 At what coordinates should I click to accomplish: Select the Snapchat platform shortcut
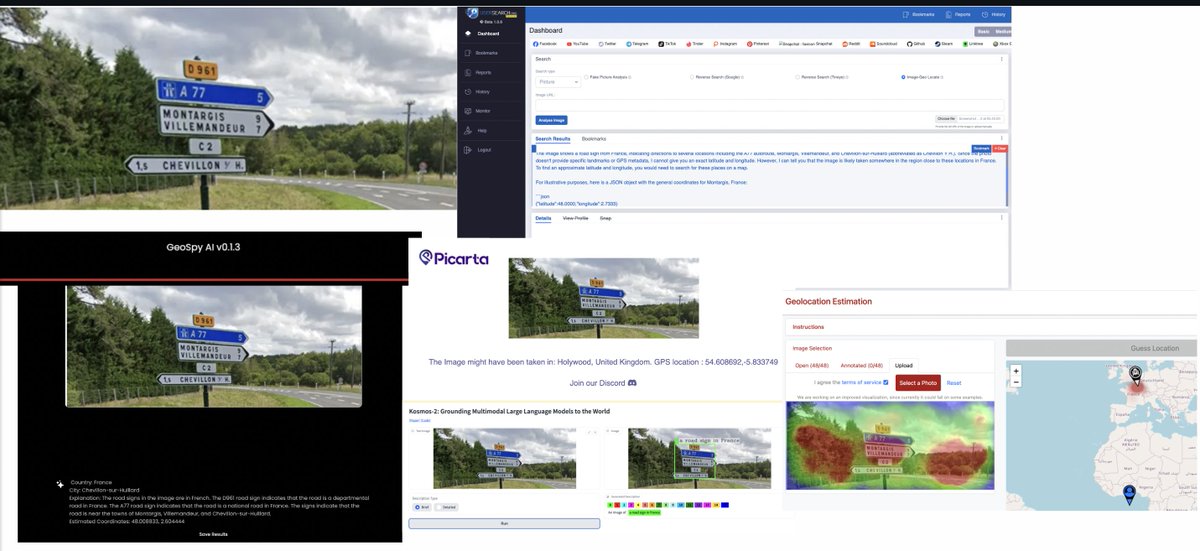coord(807,44)
